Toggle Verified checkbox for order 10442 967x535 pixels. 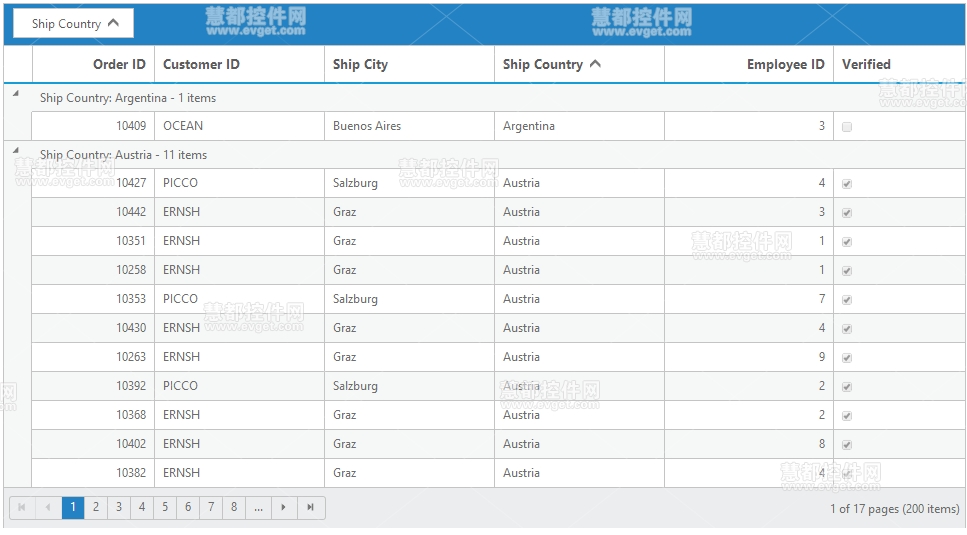pos(847,213)
